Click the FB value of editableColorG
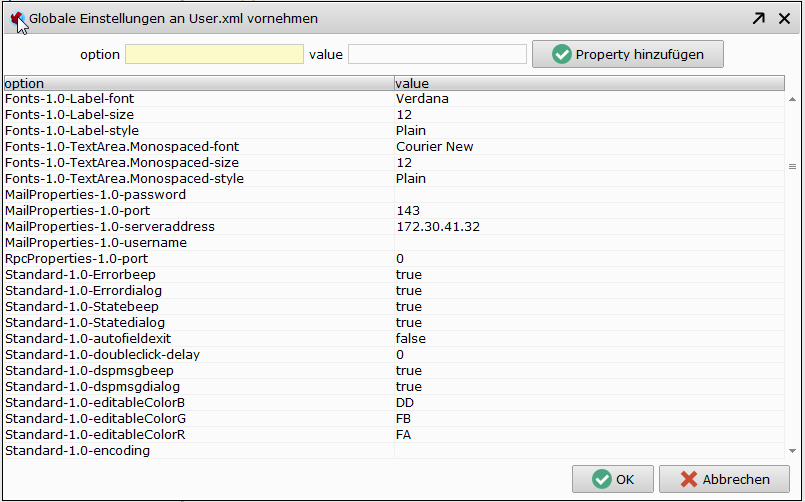805x502 pixels. click(404, 419)
